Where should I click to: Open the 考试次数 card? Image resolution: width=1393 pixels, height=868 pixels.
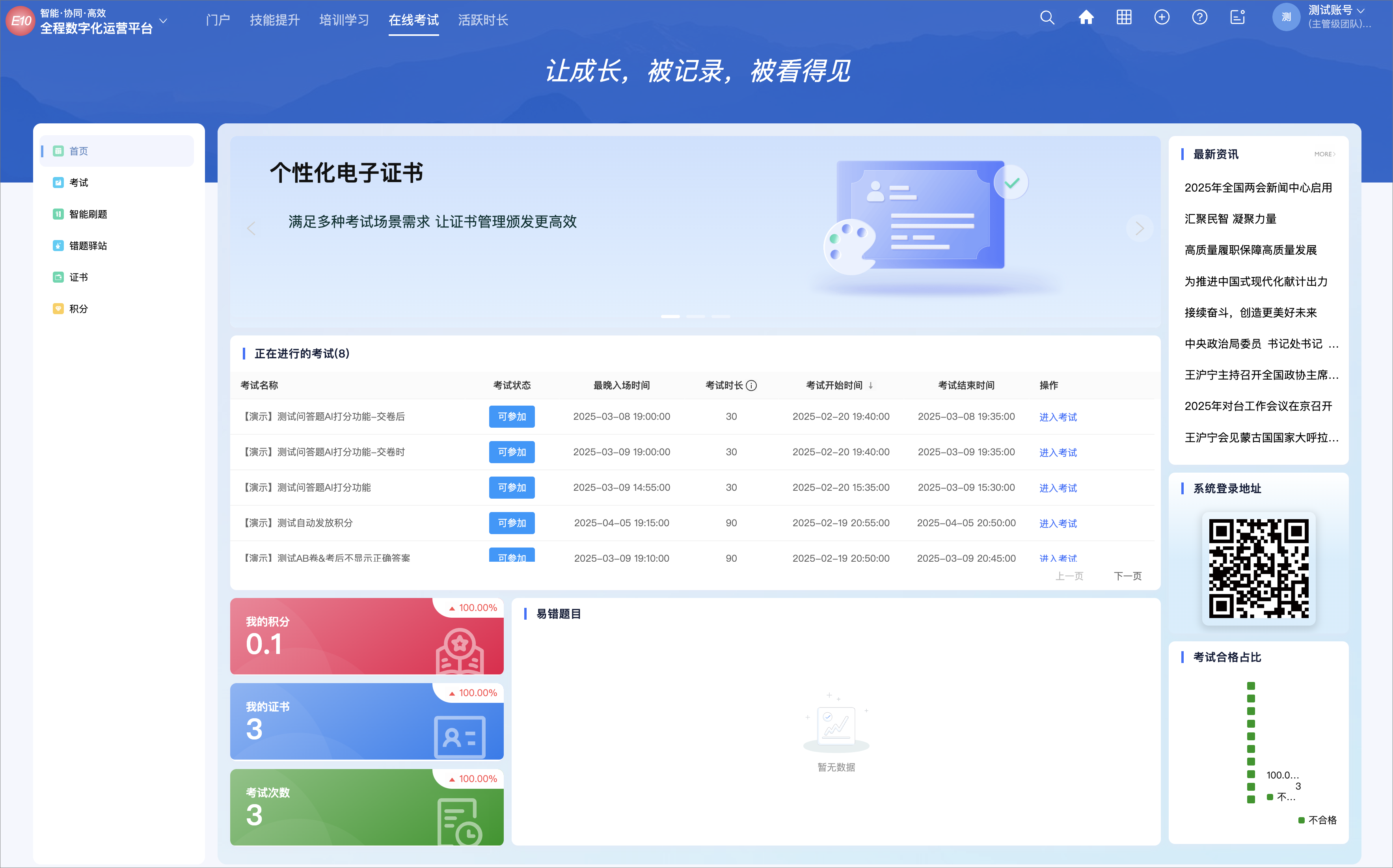pyautogui.click(x=367, y=807)
